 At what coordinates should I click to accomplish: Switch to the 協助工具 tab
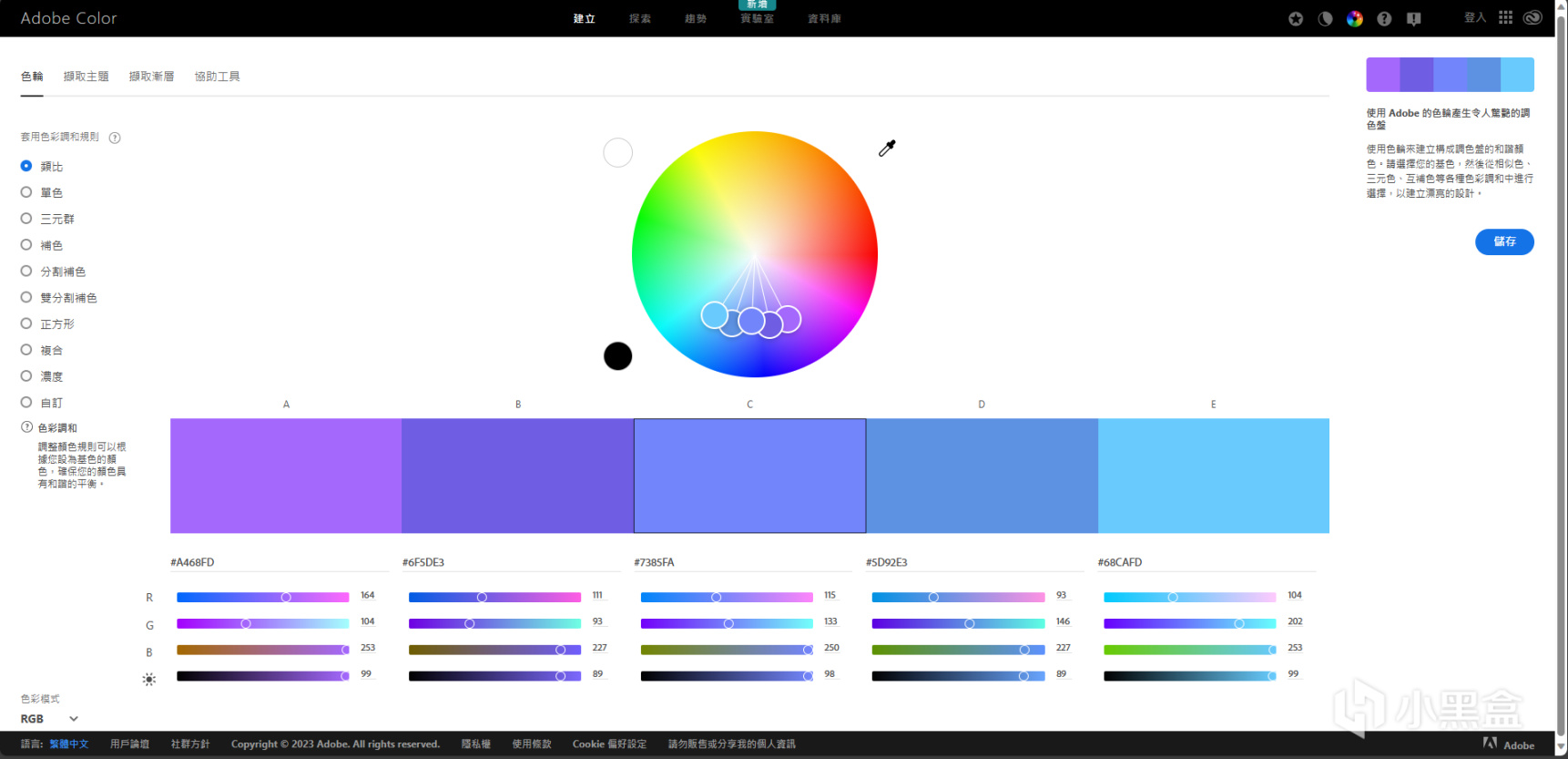point(217,77)
